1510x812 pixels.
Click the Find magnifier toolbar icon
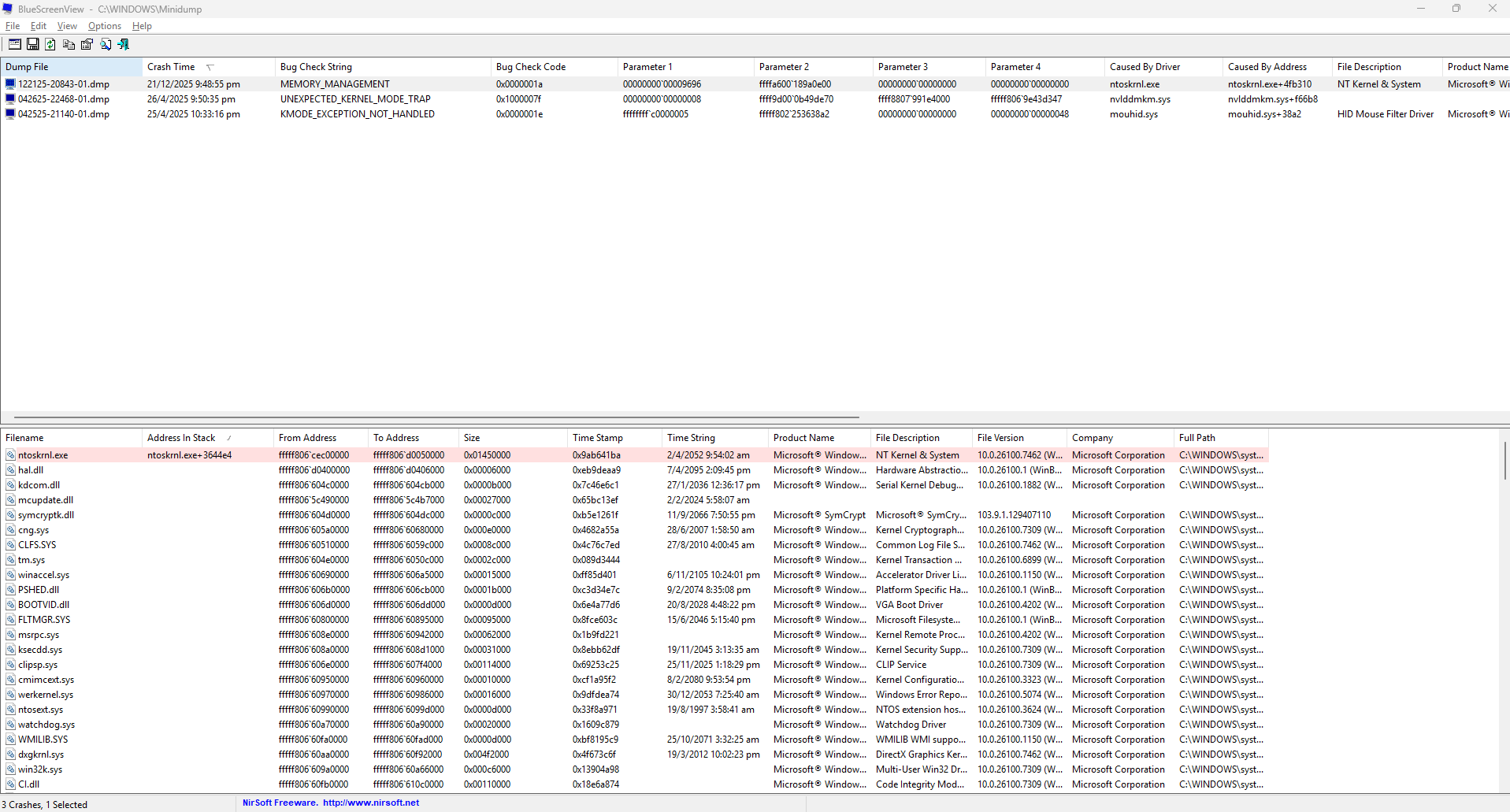point(106,45)
